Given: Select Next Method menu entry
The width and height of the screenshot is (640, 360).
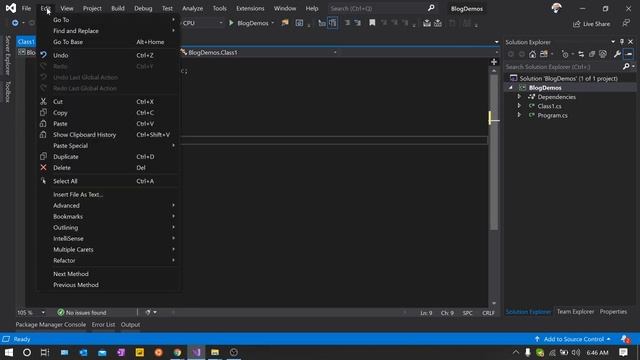Looking at the screenshot, I should (108, 274).
